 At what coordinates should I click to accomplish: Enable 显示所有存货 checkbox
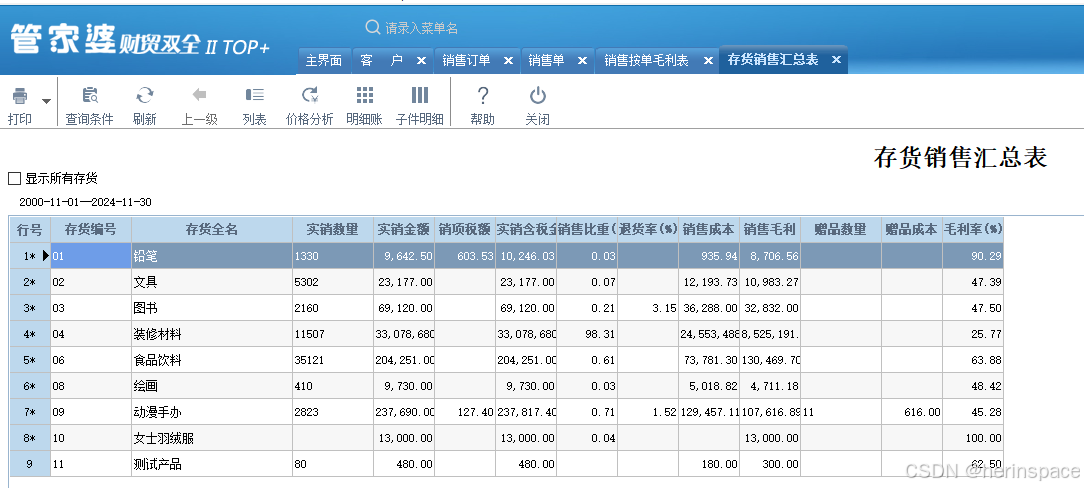pos(15,179)
